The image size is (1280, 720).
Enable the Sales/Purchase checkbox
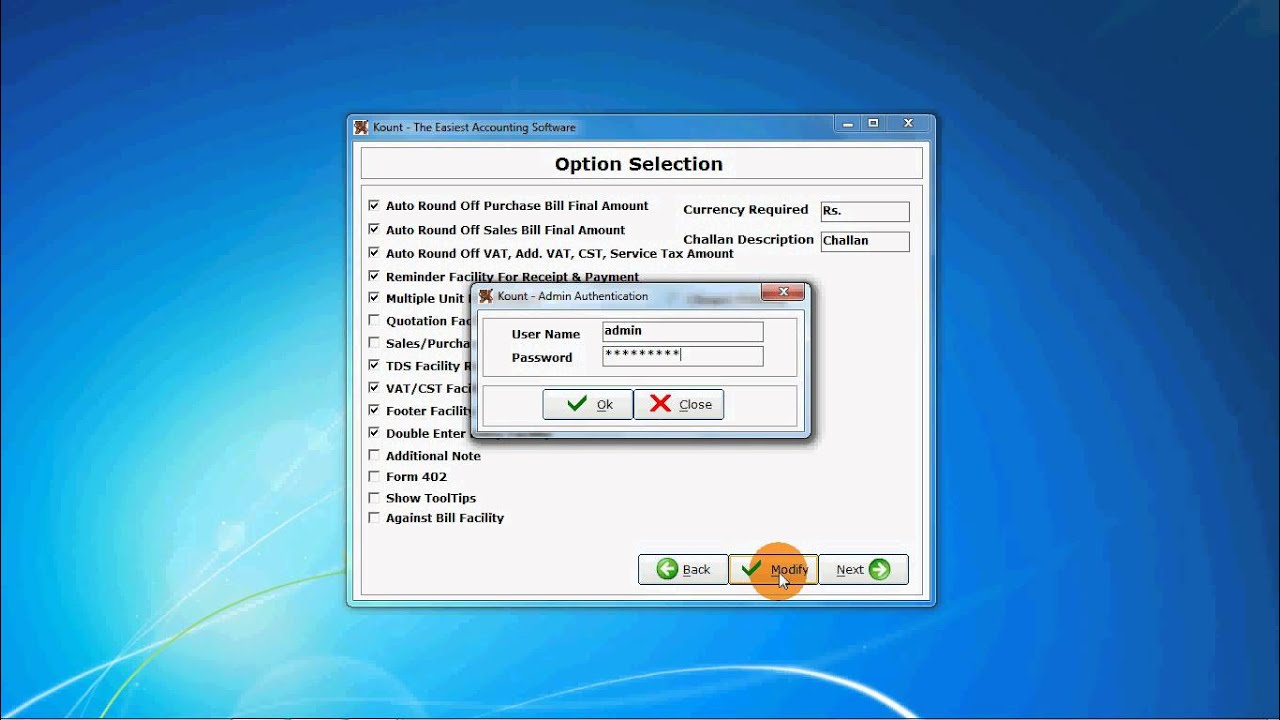[374, 343]
